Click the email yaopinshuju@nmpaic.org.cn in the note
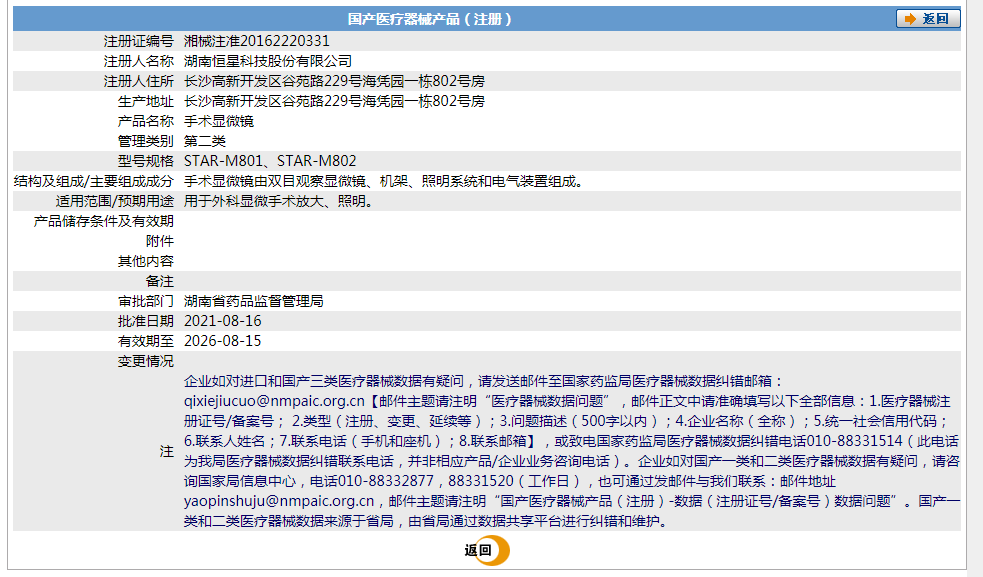 click(x=279, y=501)
